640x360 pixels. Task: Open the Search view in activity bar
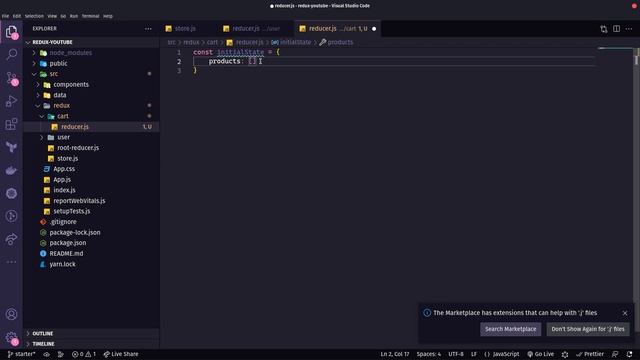coord(11,54)
